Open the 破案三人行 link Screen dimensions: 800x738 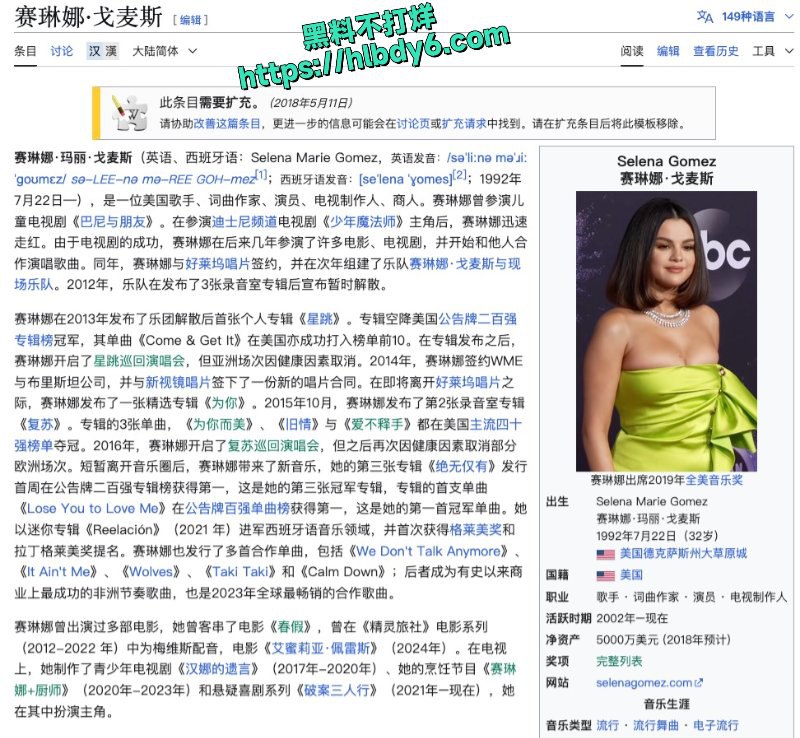(337, 691)
